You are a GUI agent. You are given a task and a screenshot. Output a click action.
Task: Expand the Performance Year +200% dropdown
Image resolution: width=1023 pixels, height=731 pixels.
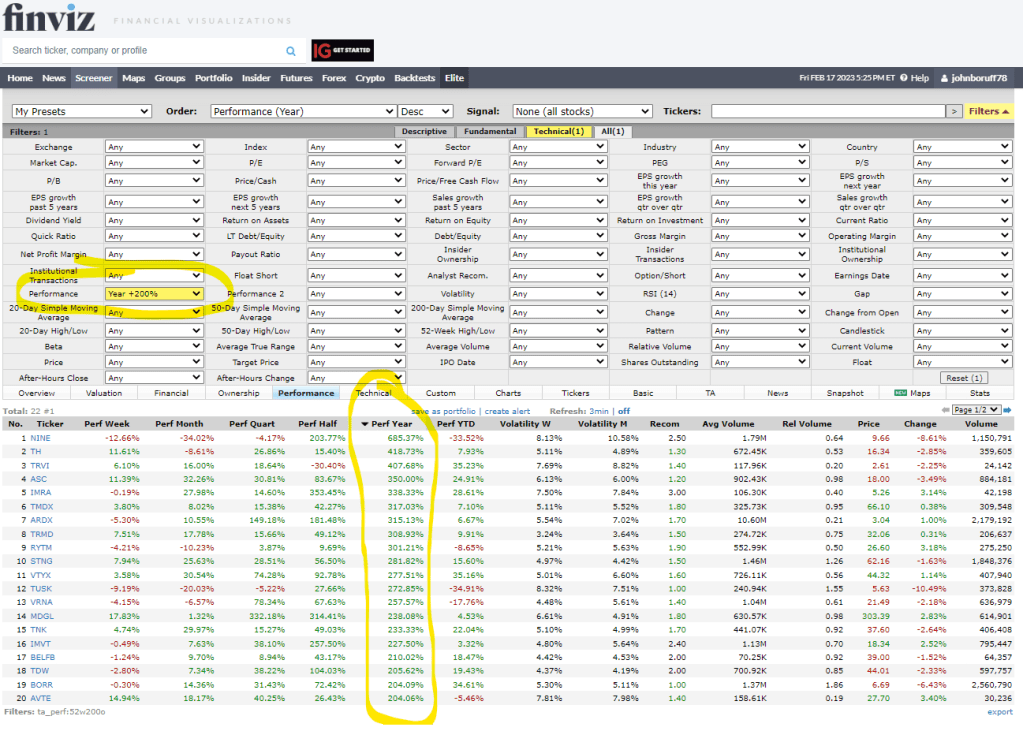[155, 294]
